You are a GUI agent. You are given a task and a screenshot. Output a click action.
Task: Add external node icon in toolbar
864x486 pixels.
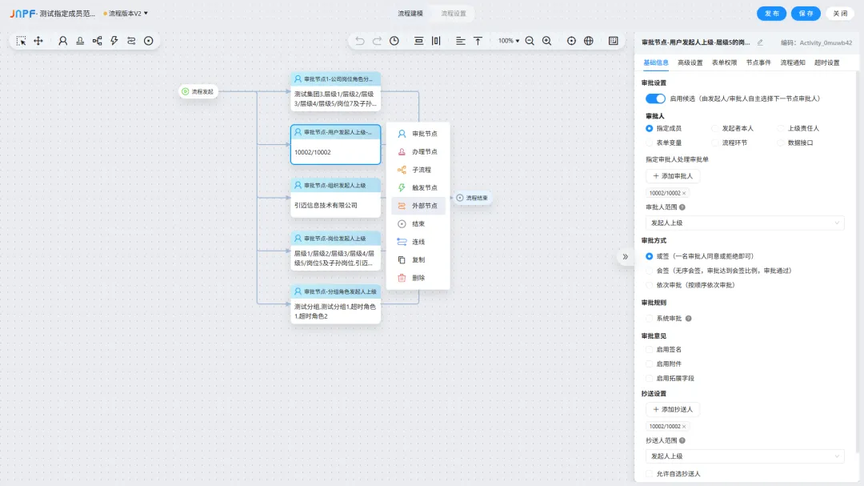pyautogui.click(x=131, y=41)
